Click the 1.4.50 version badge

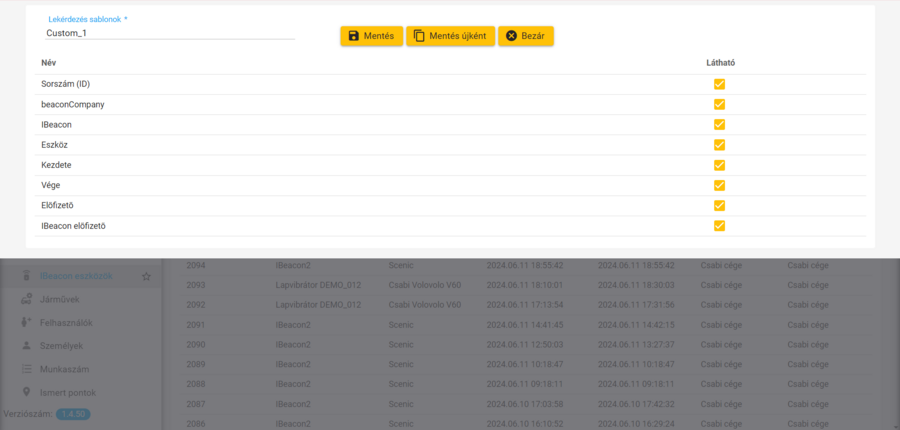pyautogui.click(x=73, y=414)
